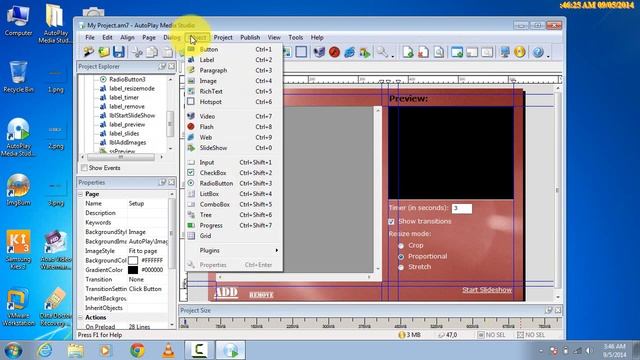This screenshot has height=360, width=640.
Task: Click the 3 MB status bar entry
Action: pyautogui.click(x=410, y=335)
